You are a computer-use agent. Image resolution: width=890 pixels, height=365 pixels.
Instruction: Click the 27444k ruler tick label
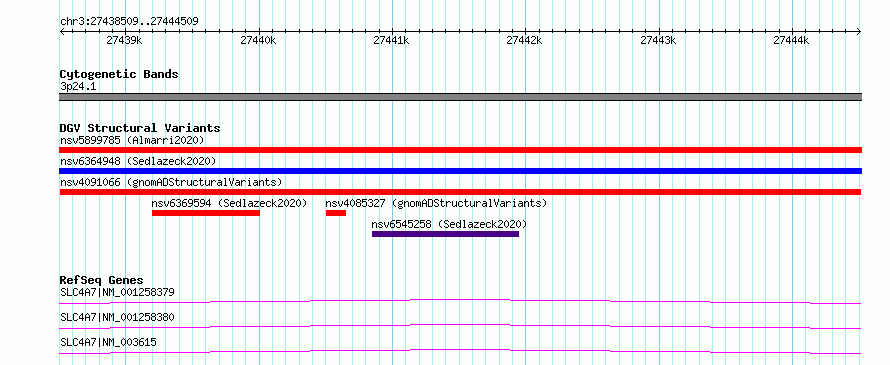(791, 40)
